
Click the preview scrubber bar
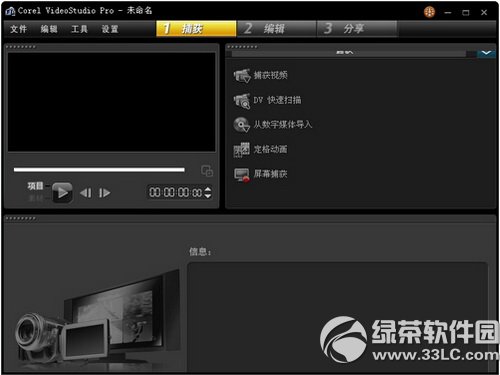pyautogui.click(x=99, y=170)
